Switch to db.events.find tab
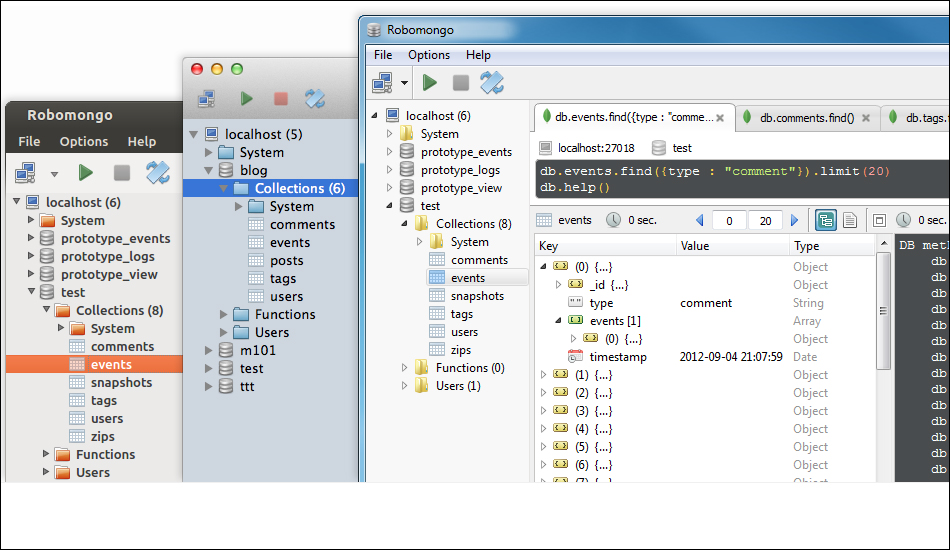This screenshot has height=550, width=950. coord(634,118)
